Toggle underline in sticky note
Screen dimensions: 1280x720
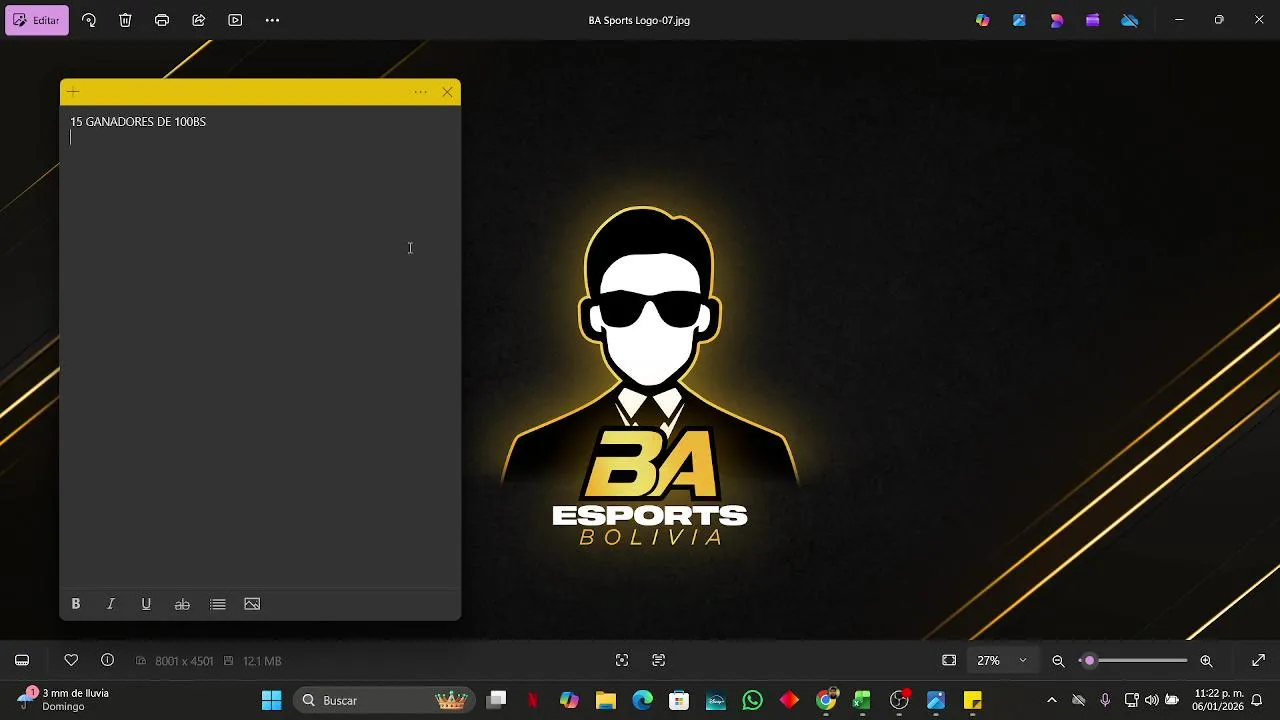146,604
